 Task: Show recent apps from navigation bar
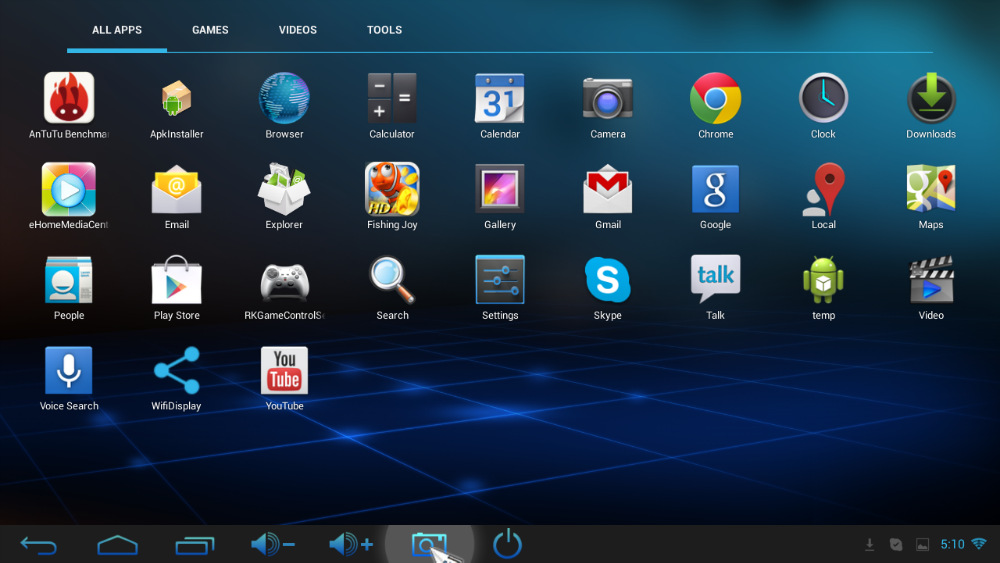[x=195, y=545]
